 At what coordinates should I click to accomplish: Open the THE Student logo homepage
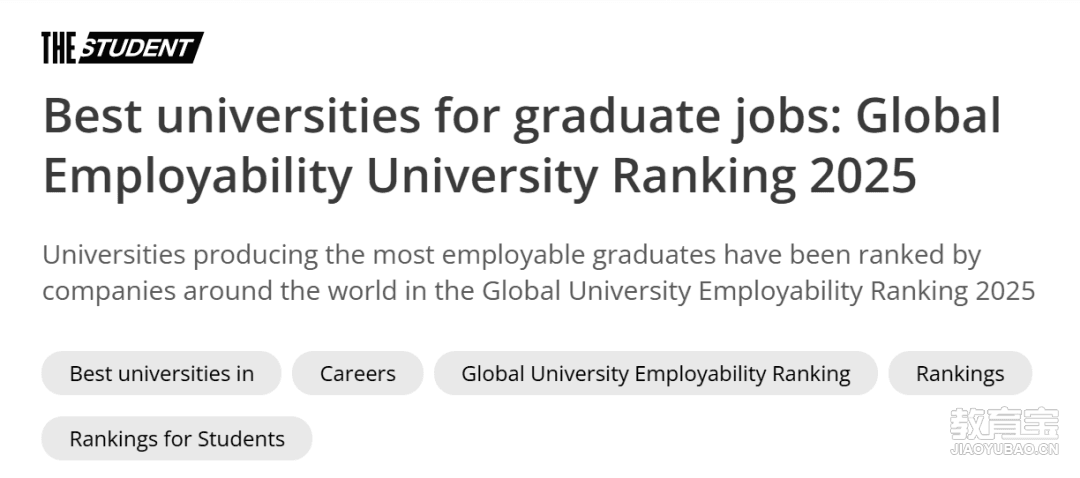coord(123,48)
